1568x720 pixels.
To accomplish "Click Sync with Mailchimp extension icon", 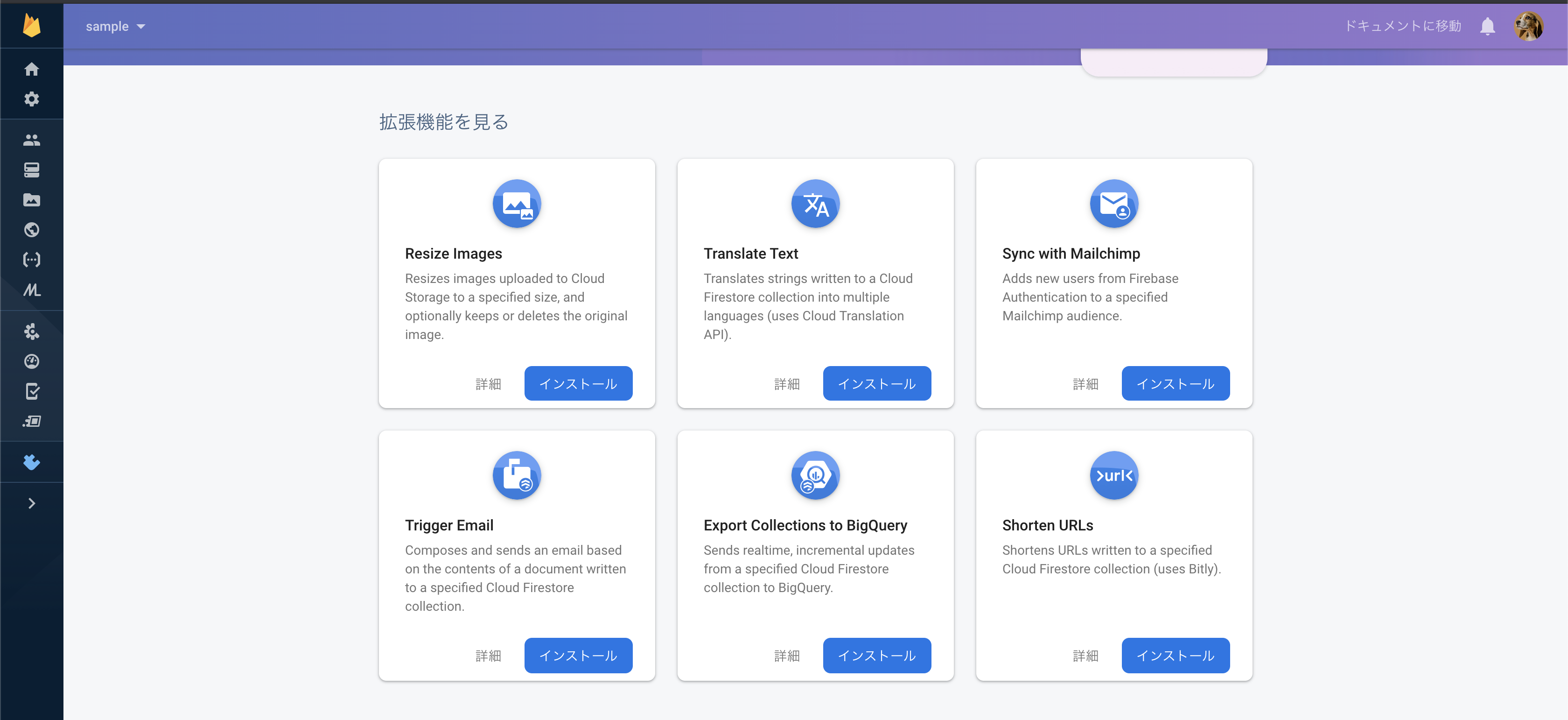I will pos(1114,204).
